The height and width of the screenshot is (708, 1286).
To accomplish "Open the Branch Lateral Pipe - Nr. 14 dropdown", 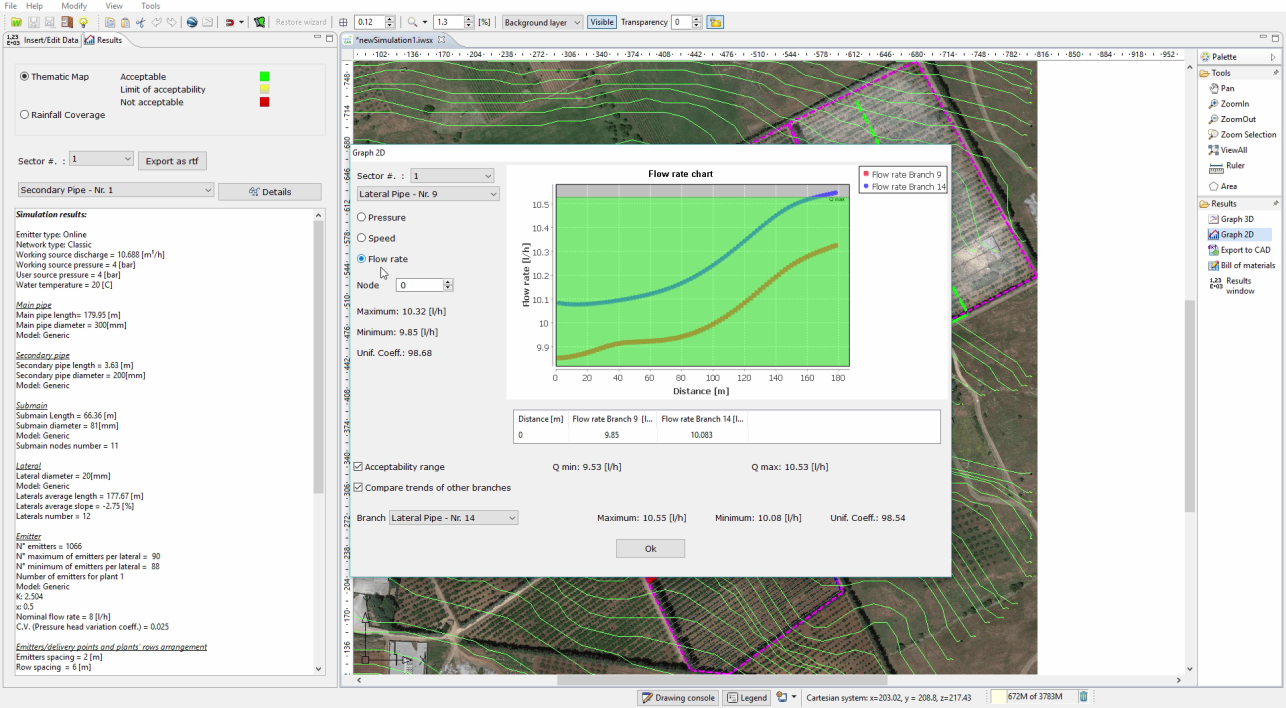I will click(453, 518).
